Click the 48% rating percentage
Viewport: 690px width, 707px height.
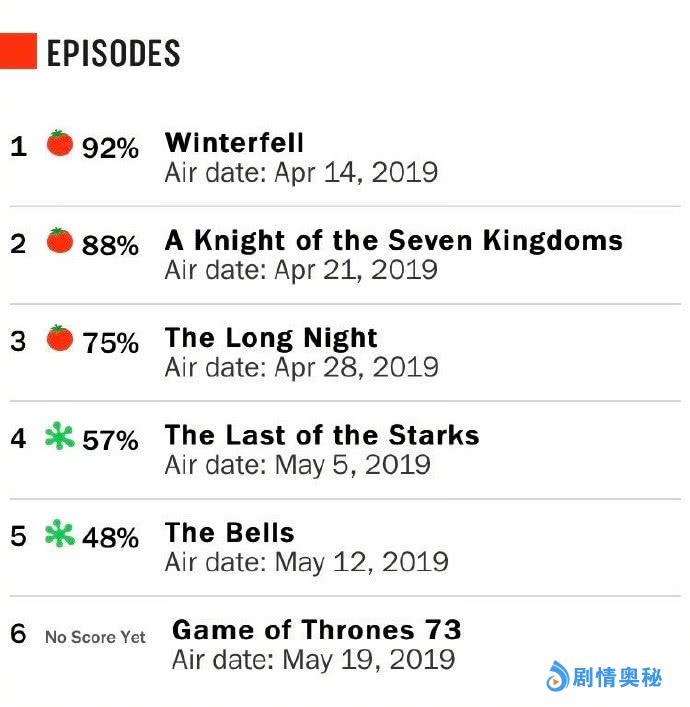click(x=110, y=538)
